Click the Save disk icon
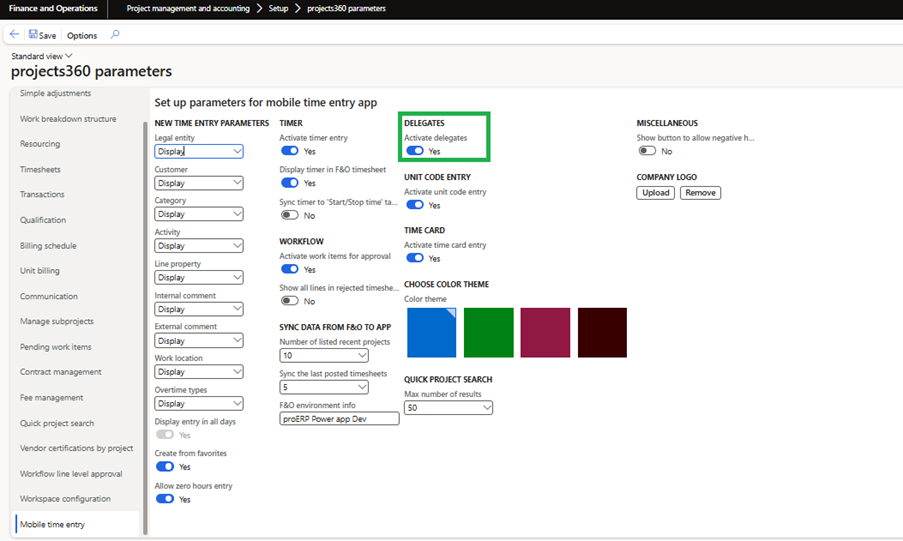Screen dimensions: 903x541 (x=33, y=35)
